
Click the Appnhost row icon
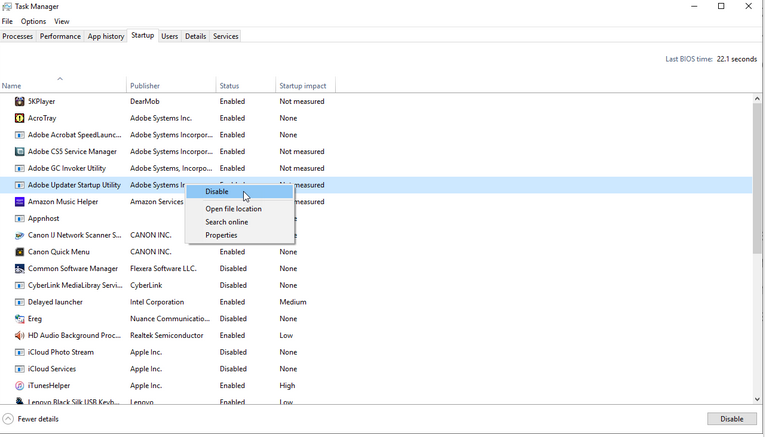coord(20,218)
